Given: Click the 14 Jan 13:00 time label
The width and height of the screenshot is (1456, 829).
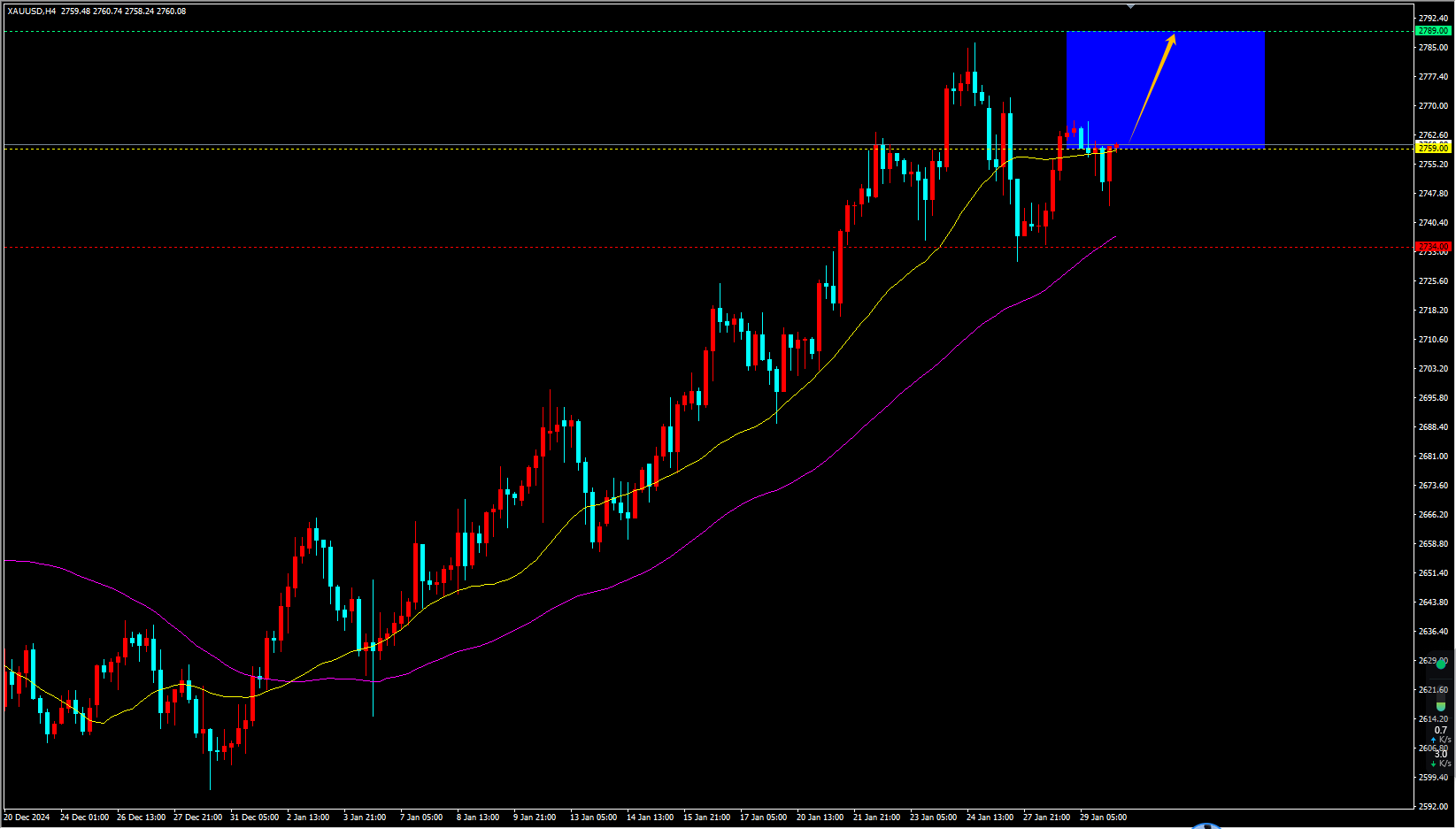Looking at the screenshot, I should (650, 817).
